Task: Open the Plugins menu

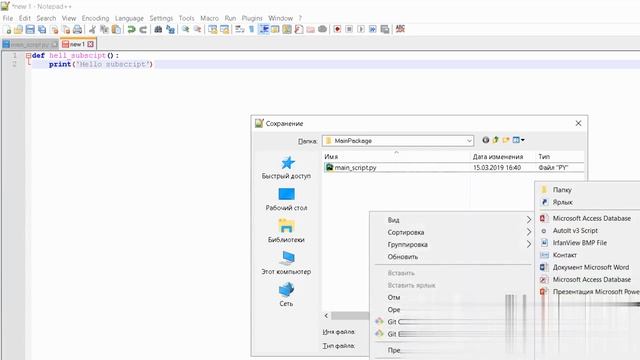Action: coord(252,18)
